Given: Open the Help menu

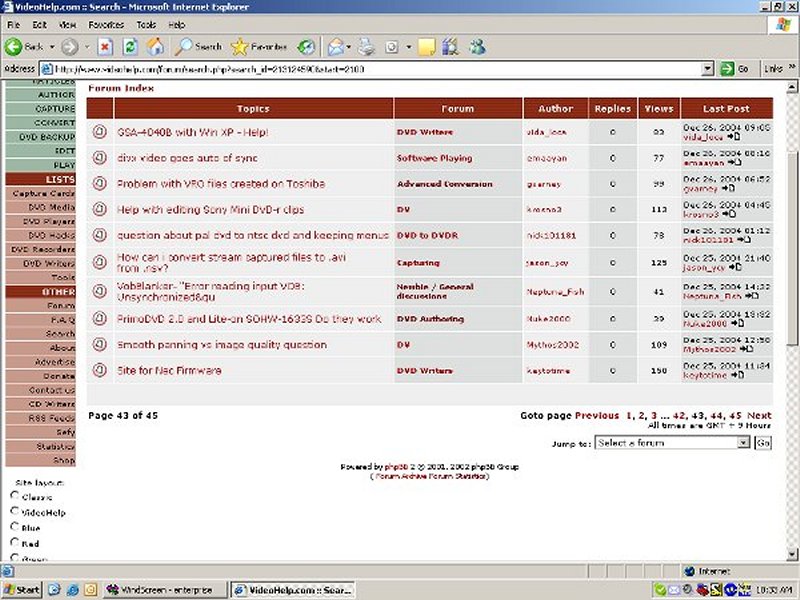Looking at the screenshot, I should (177, 24).
